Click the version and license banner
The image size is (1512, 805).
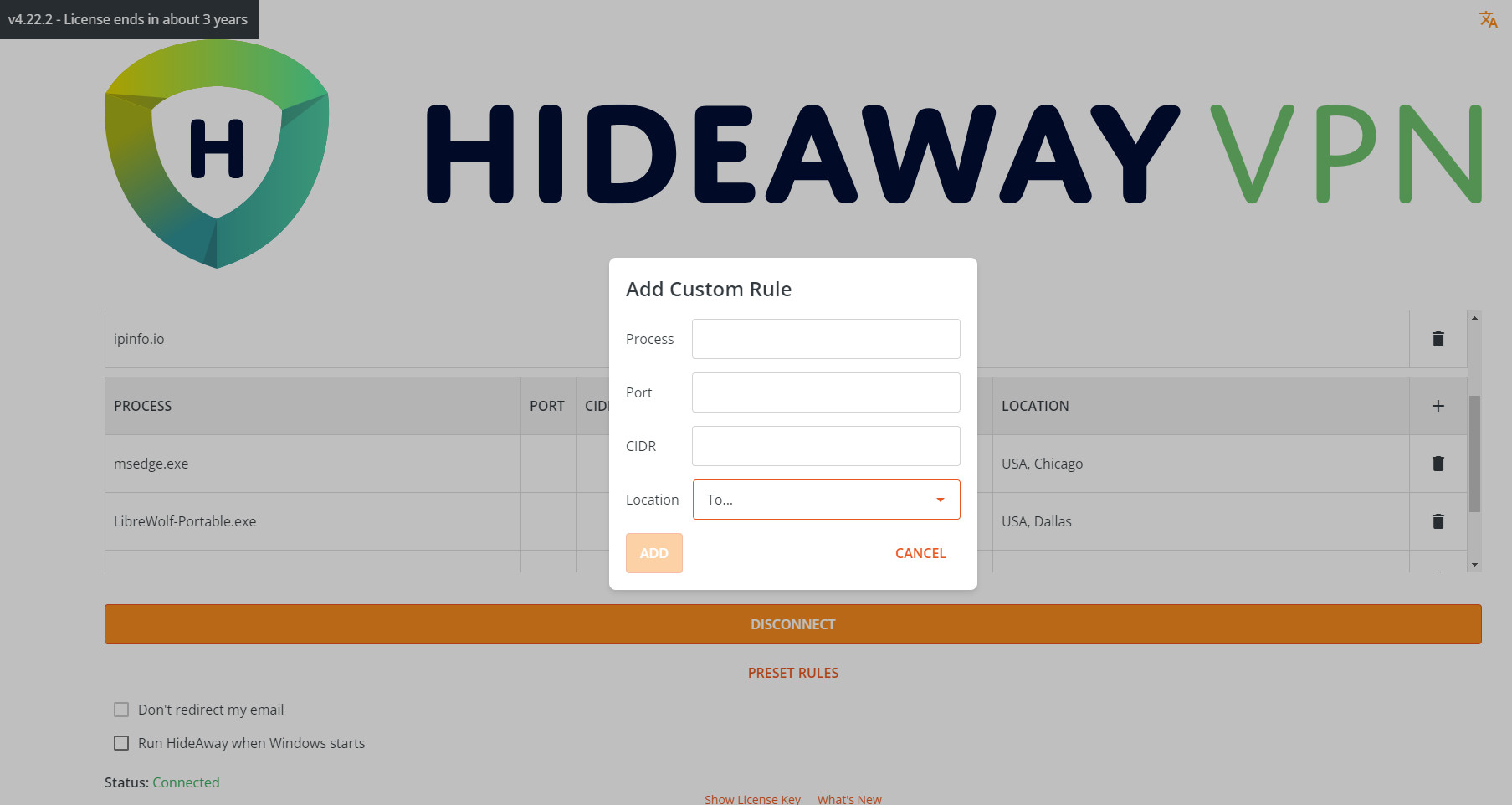pyautogui.click(x=129, y=19)
